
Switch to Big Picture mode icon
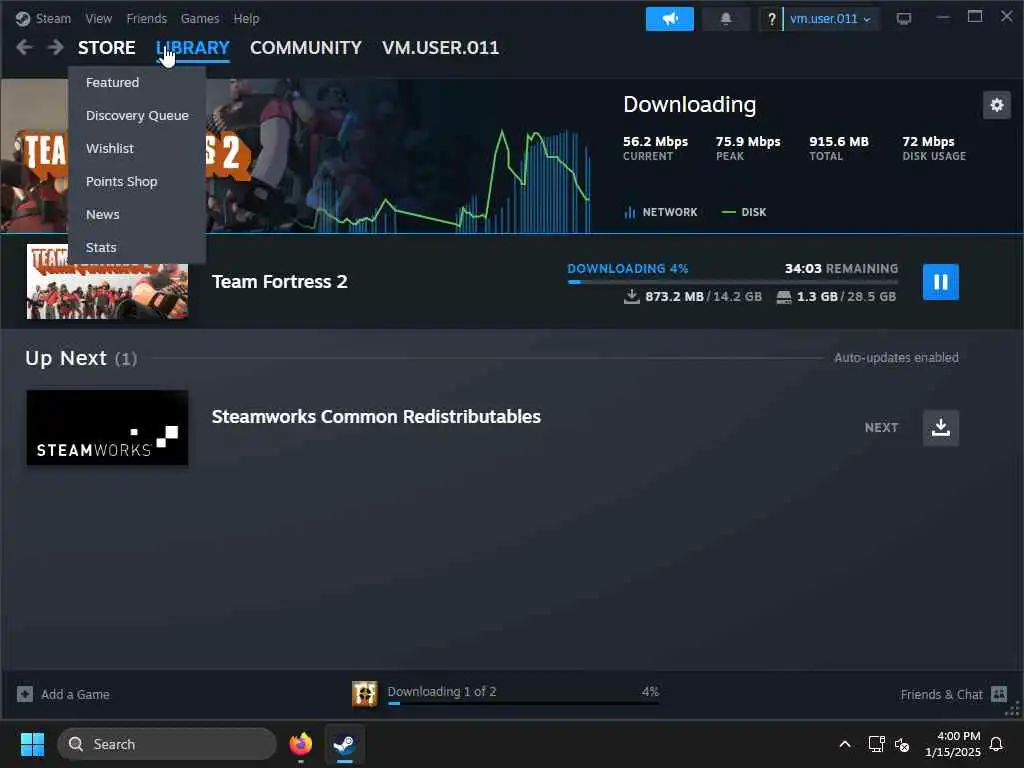[x=904, y=19]
